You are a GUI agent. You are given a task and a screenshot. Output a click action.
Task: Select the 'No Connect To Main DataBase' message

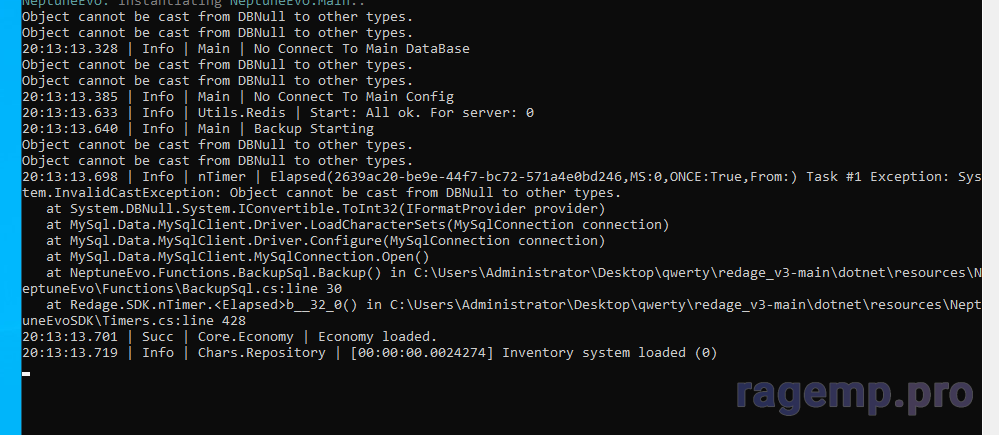(362, 48)
